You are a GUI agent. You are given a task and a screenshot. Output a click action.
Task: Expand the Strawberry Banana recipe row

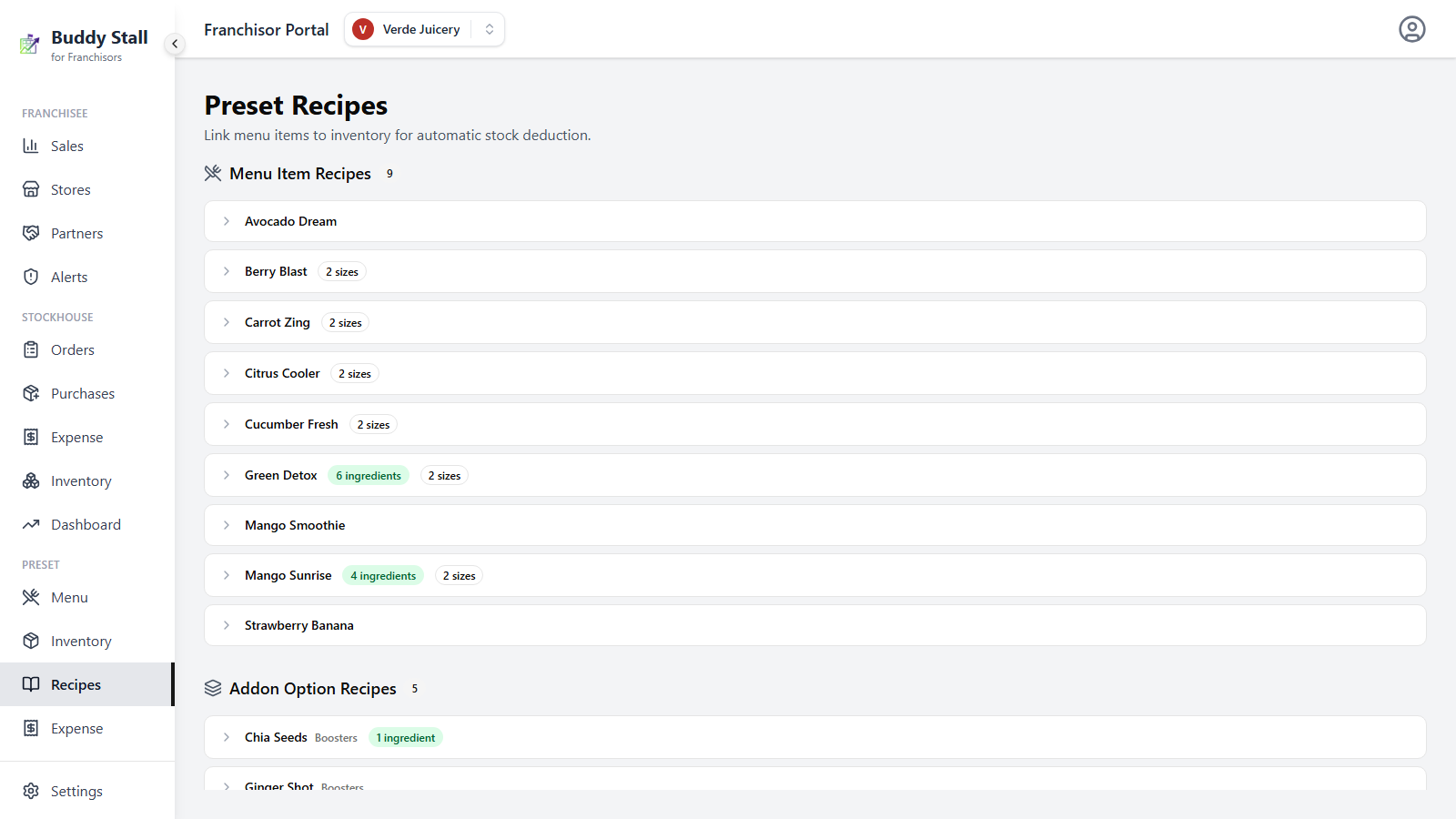point(814,625)
